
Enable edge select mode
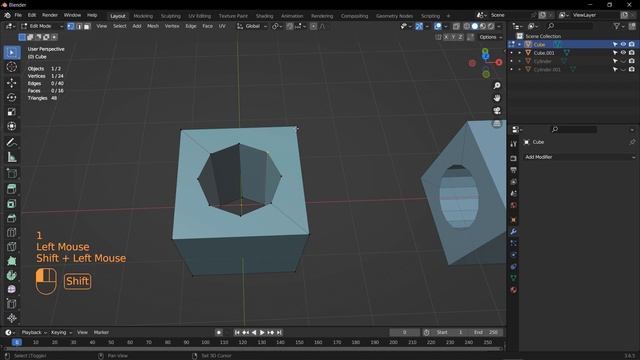pos(79,26)
